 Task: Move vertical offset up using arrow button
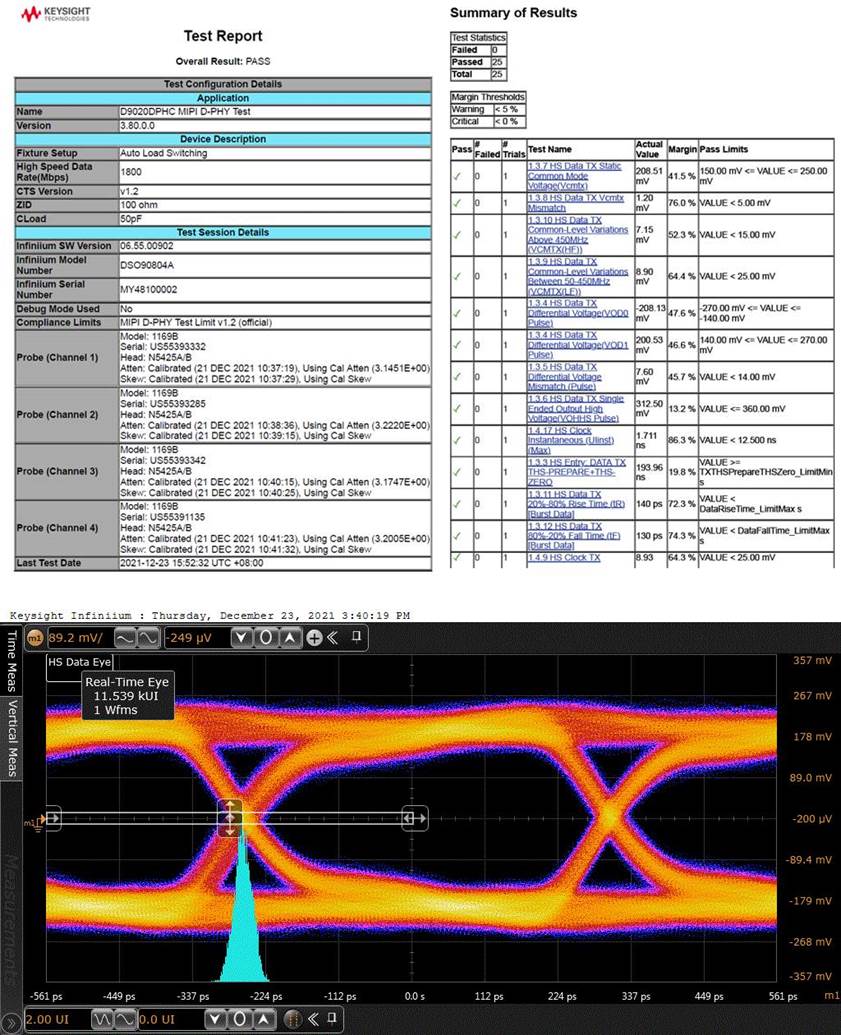click(x=289, y=638)
